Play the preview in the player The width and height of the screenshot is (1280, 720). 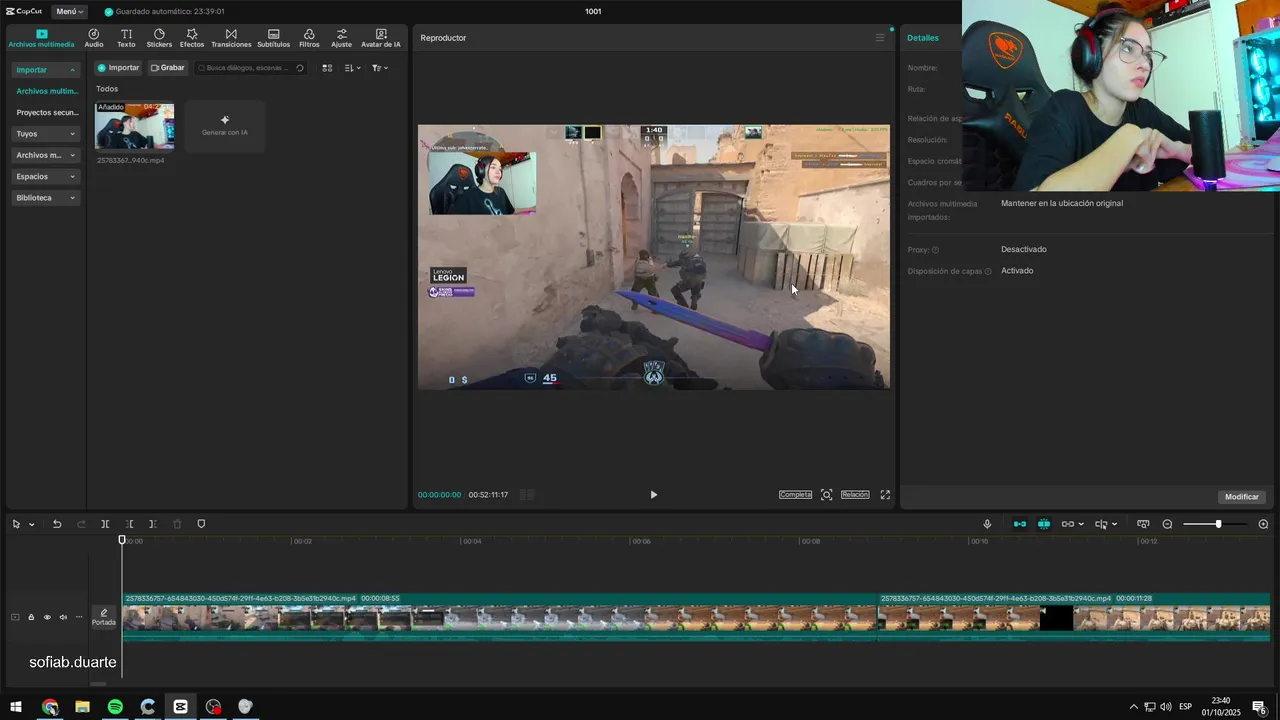(654, 495)
